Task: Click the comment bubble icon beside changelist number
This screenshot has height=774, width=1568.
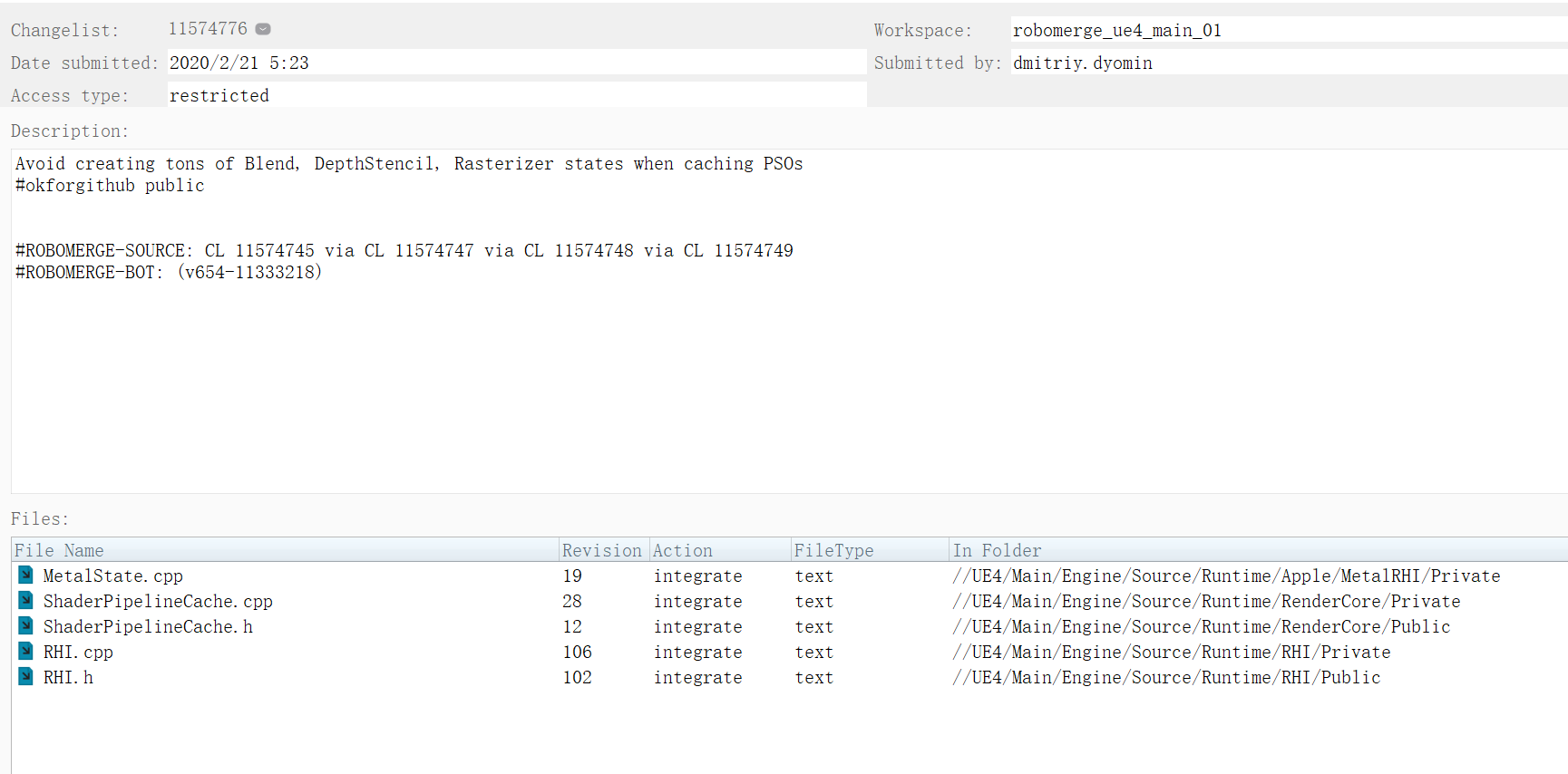Action: [263, 29]
